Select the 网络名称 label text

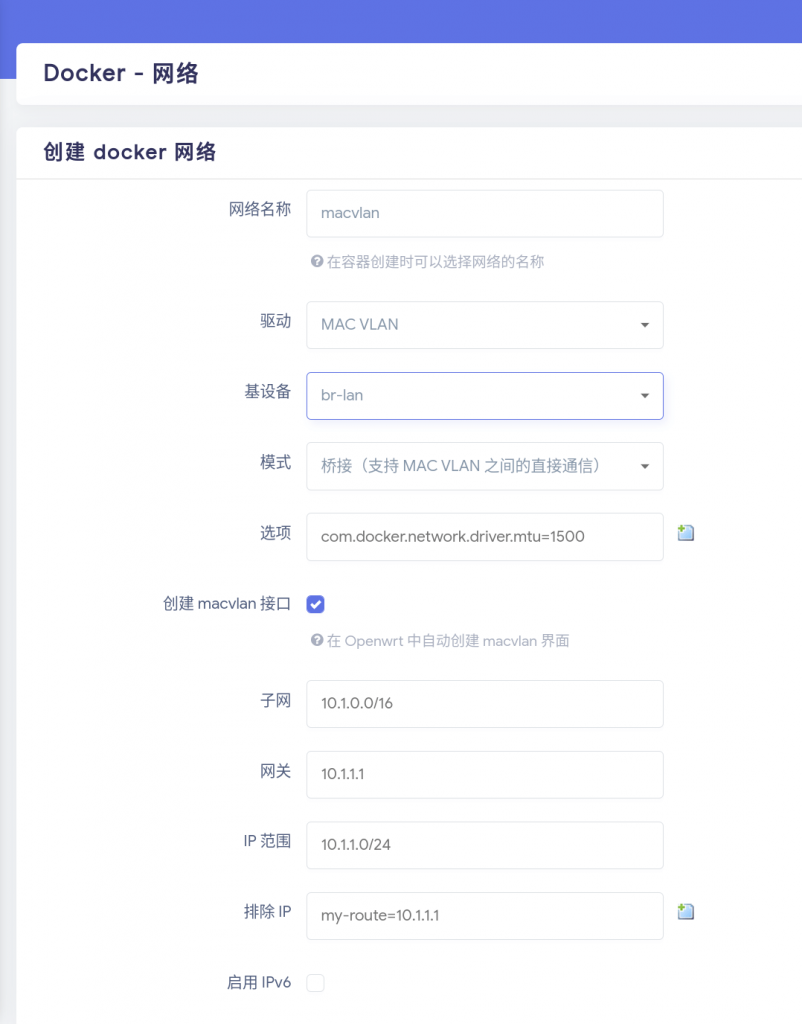(x=260, y=209)
